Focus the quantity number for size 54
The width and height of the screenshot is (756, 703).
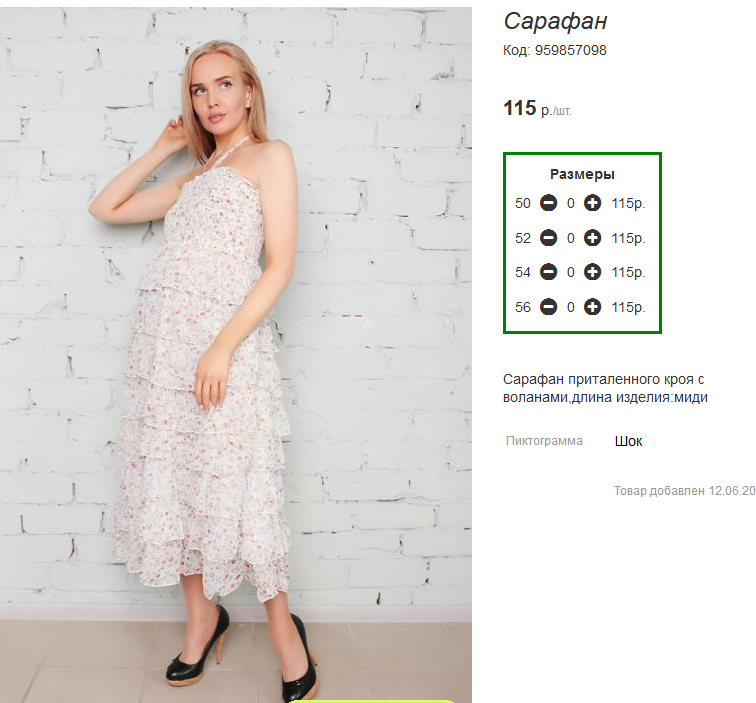(571, 272)
